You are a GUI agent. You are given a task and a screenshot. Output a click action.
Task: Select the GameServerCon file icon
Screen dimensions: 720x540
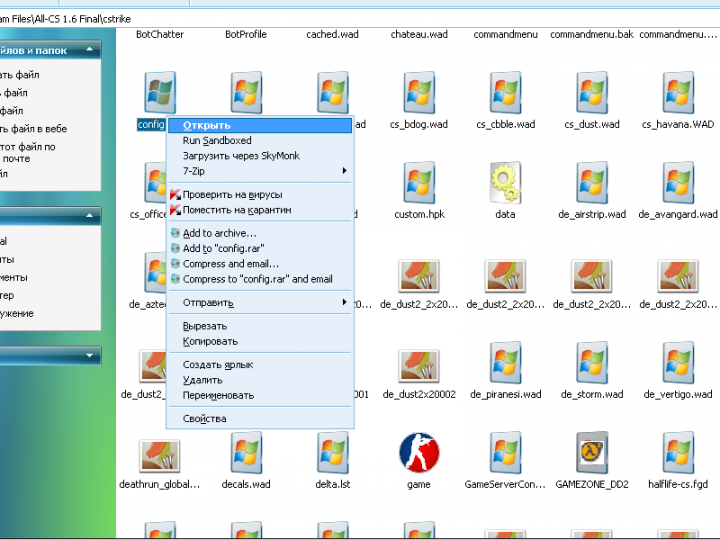506,452
